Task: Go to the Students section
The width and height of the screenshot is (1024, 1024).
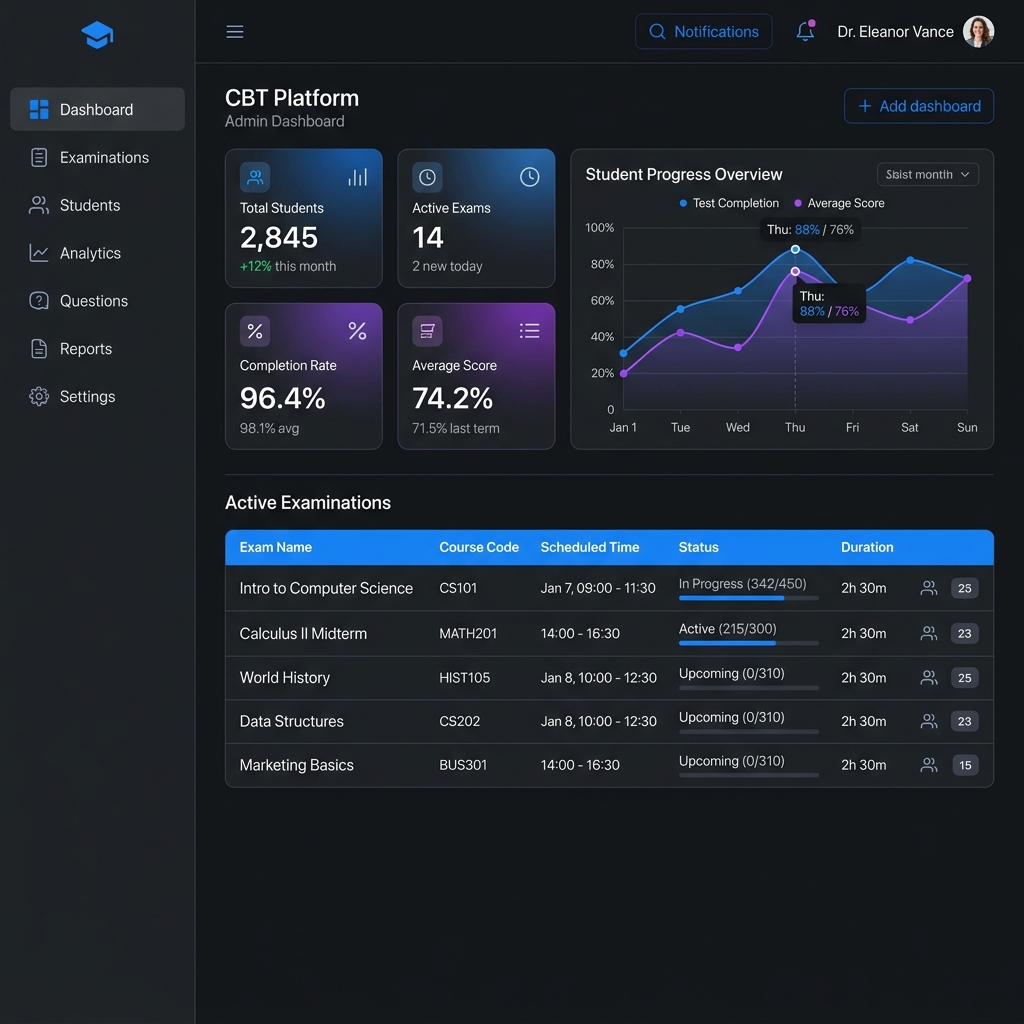Action: pos(97,205)
